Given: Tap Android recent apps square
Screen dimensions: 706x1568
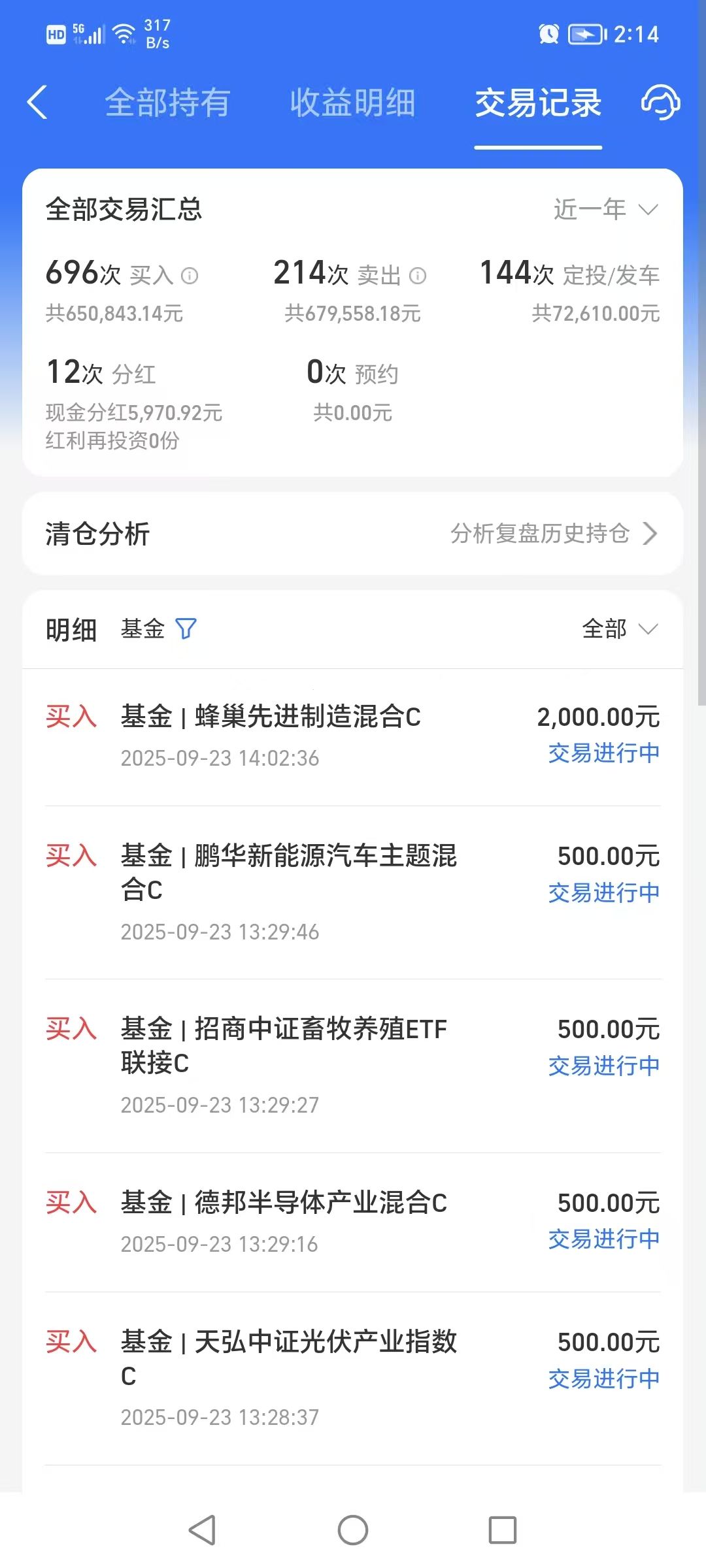Looking at the screenshot, I should pyautogui.click(x=503, y=1530).
